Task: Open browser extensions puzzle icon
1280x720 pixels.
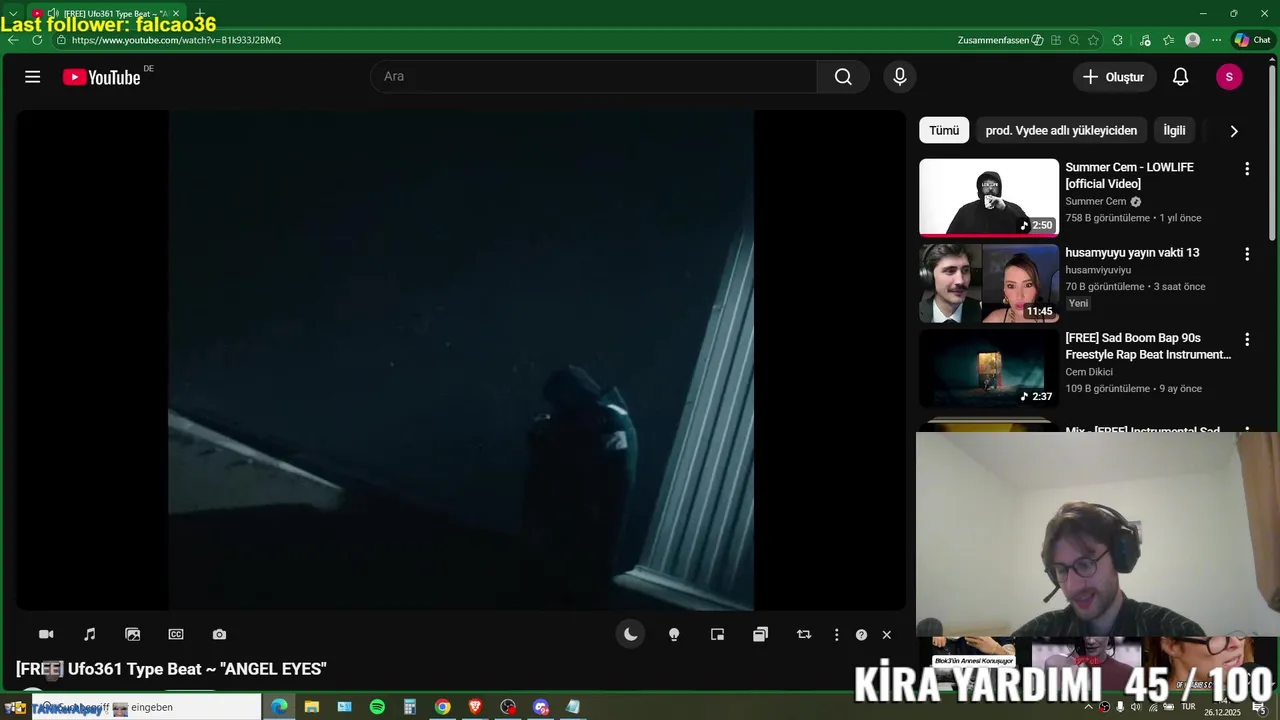Action: point(1118,40)
